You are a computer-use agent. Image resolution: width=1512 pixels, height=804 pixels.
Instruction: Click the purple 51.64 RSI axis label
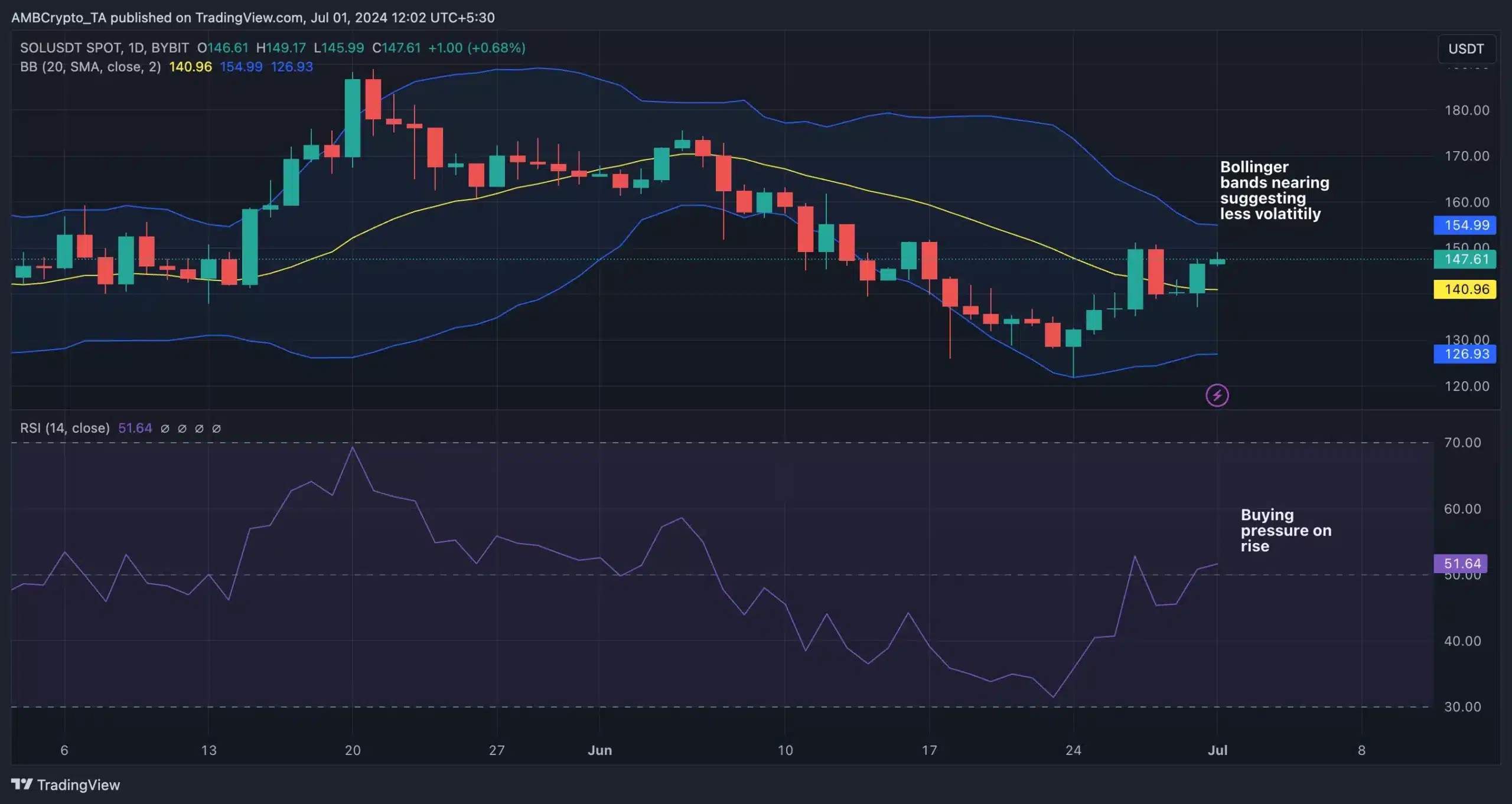coord(1461,564)
